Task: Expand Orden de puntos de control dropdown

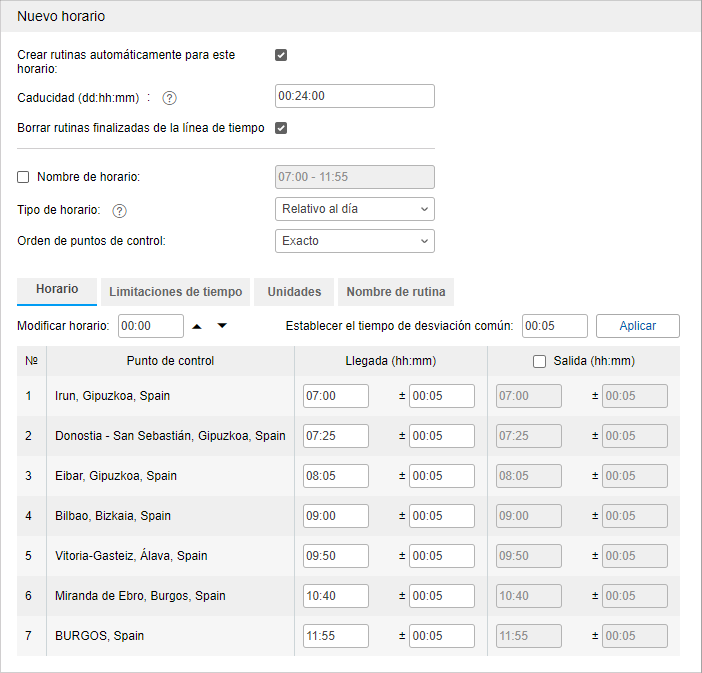Action: point(354,241)
